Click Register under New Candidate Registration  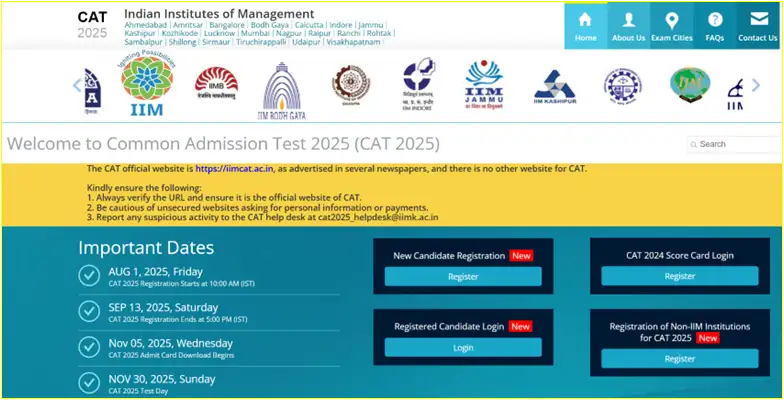(x=463, y=276)
